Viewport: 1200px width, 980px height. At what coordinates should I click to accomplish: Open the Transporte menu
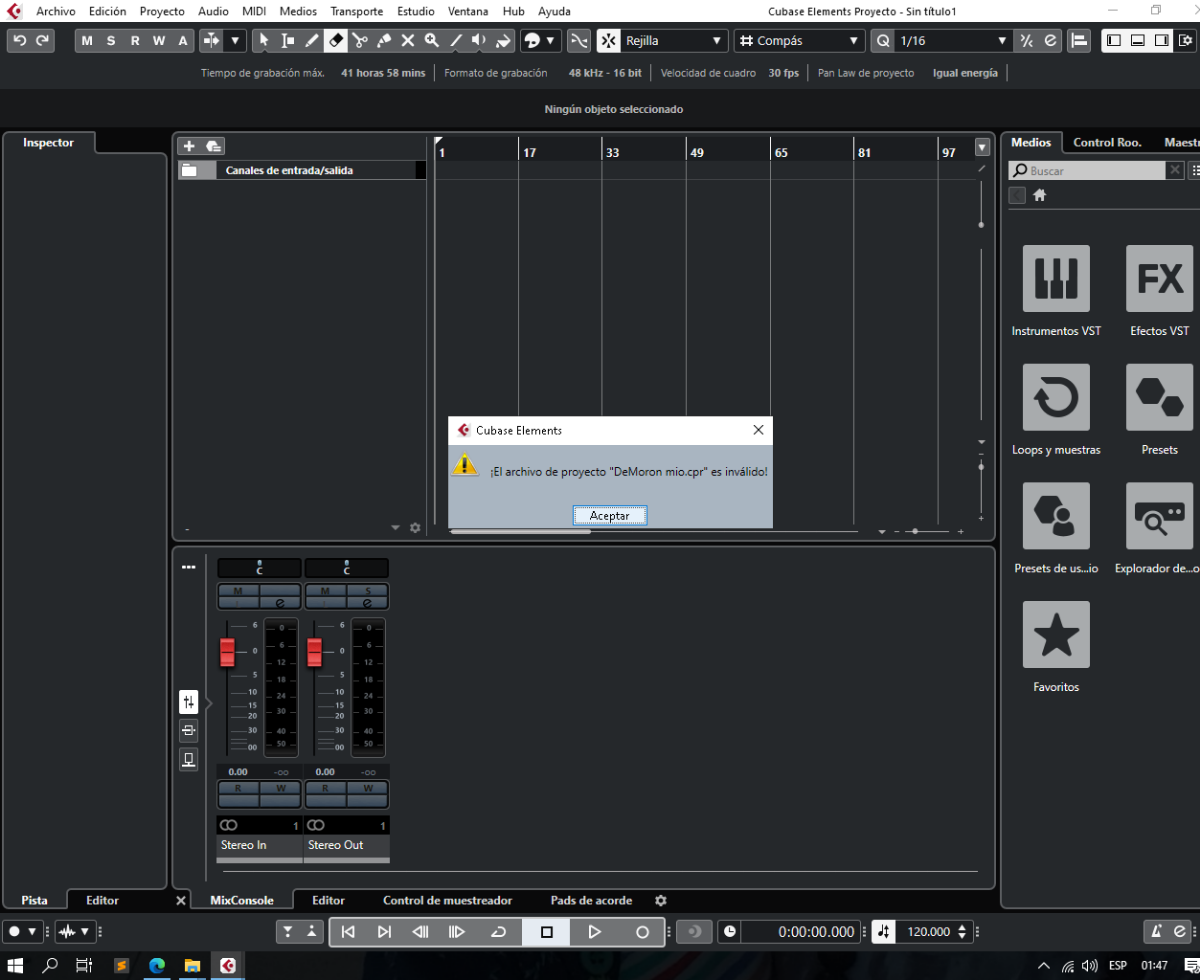click(x=357, y=12)
